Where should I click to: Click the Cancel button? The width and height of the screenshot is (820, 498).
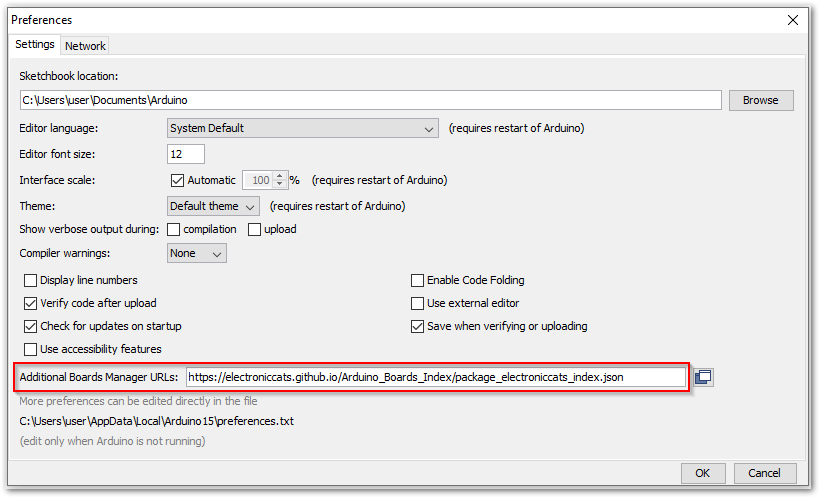point(765,473)
